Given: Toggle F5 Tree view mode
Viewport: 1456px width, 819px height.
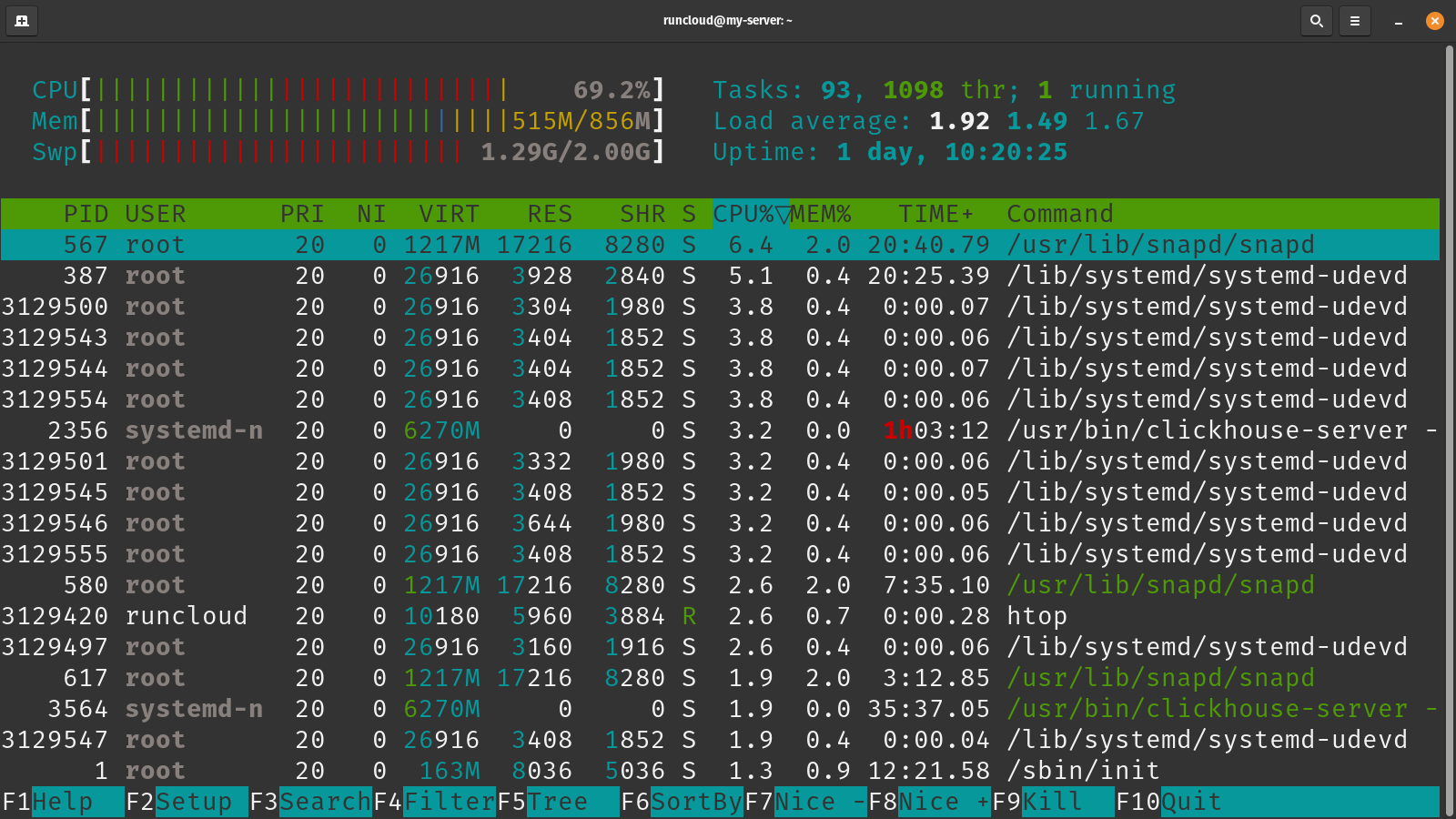Looking at the screenshot, I should (x=557, y=802).
